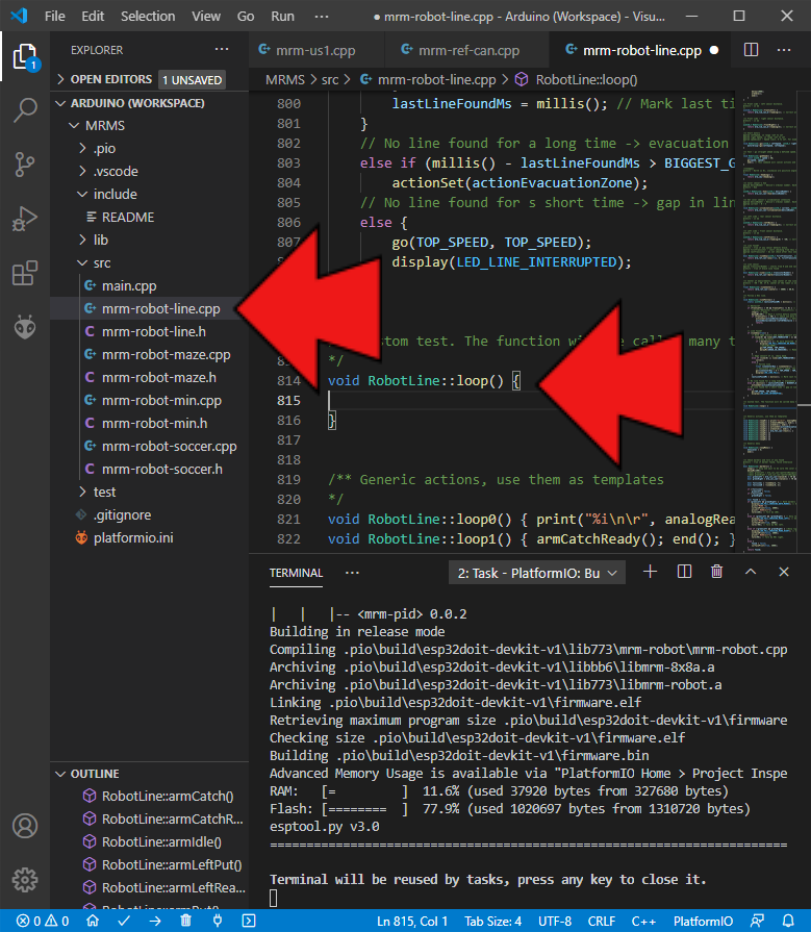Select the Terminal panel tab

tap(296, 573)
